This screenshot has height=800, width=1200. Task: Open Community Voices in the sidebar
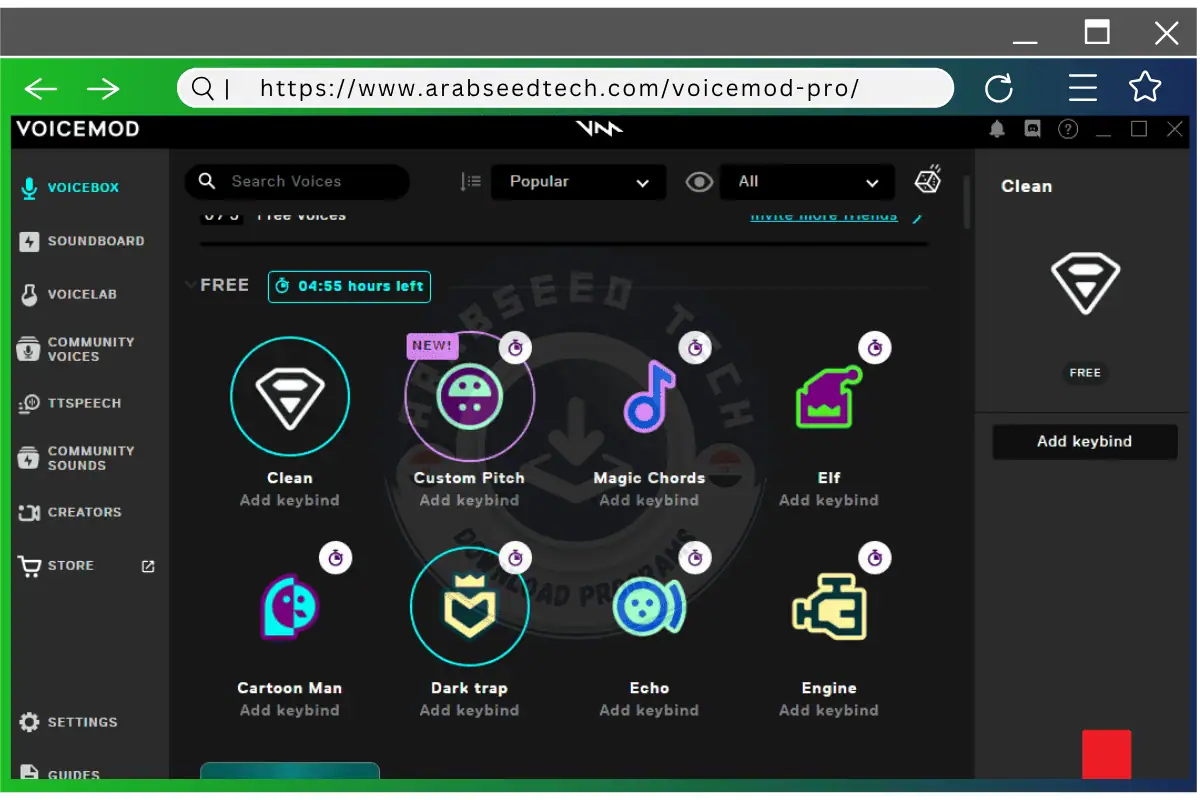click(x=27, y=349)
